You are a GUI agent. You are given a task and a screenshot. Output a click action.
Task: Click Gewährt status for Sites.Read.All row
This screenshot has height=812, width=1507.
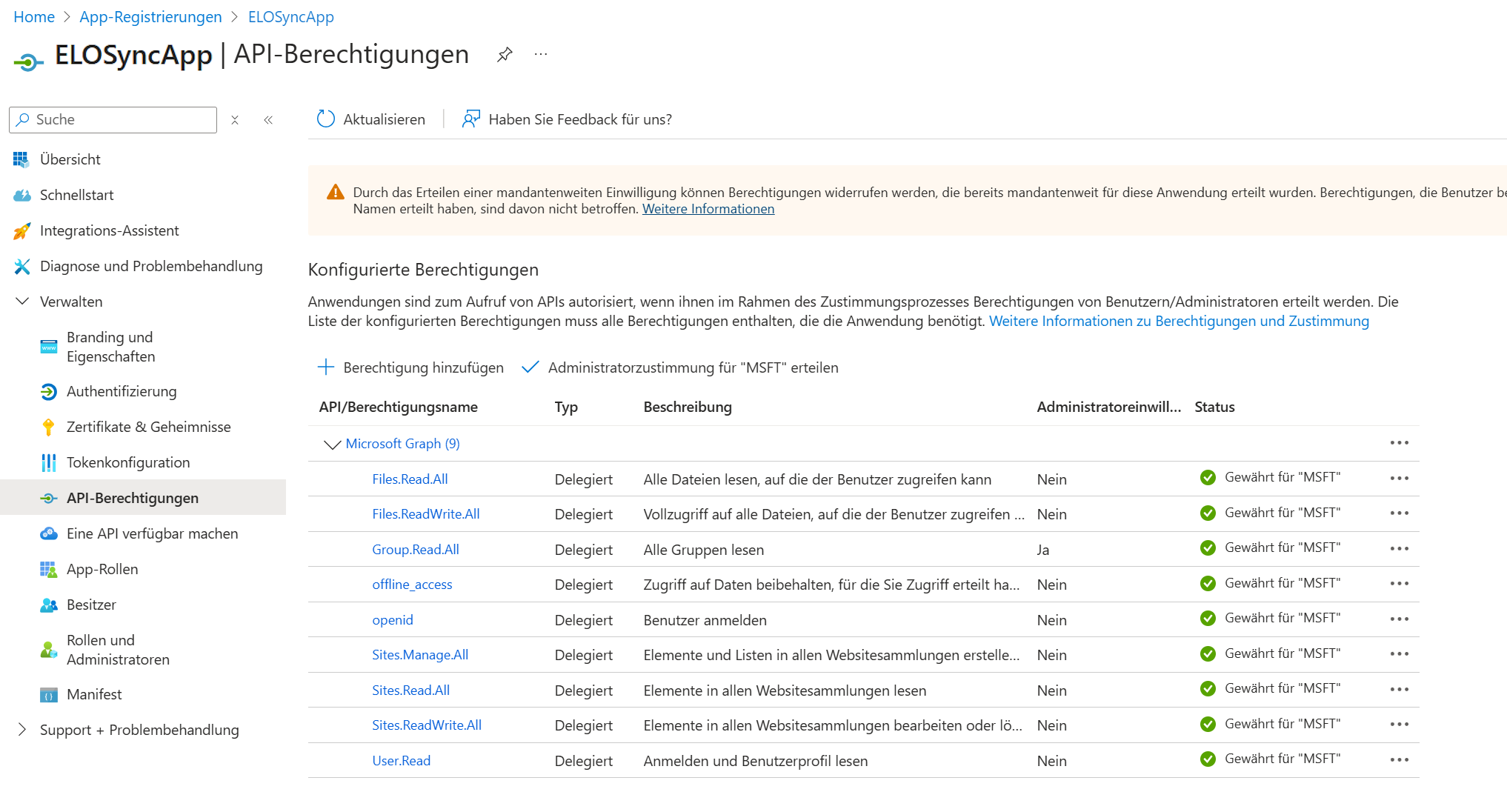click(1283, 688)
